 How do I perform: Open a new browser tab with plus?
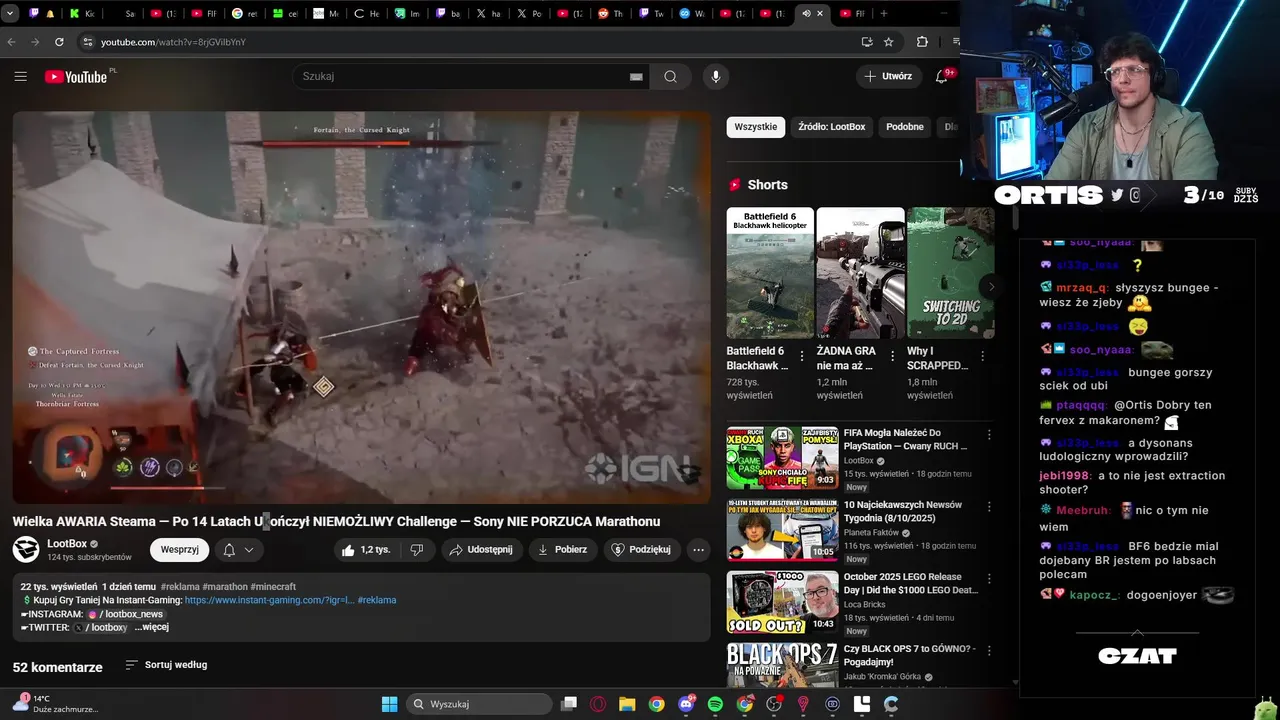pyautogui.click(x=883, y=14)
